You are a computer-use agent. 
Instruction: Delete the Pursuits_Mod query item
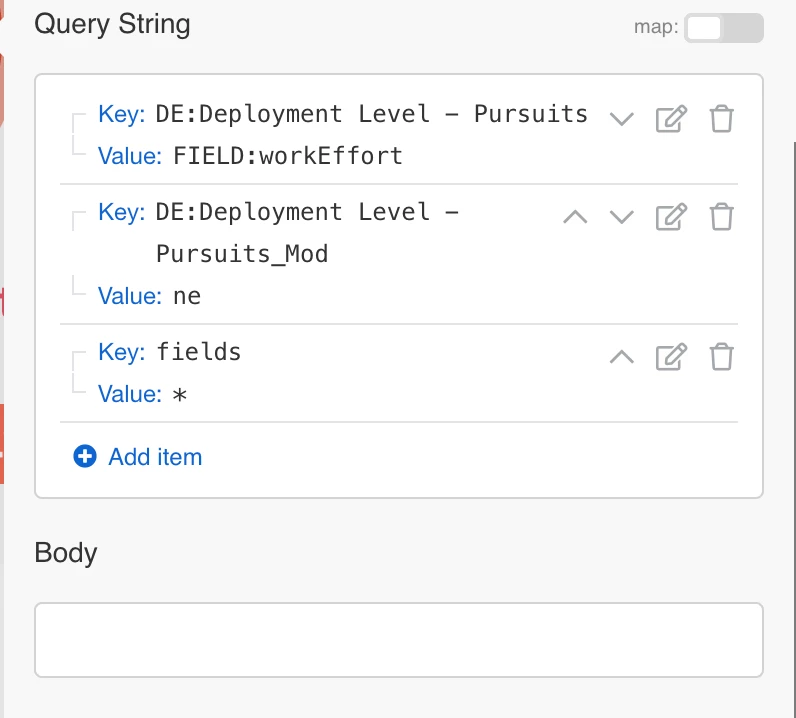[x=721, y=216]
